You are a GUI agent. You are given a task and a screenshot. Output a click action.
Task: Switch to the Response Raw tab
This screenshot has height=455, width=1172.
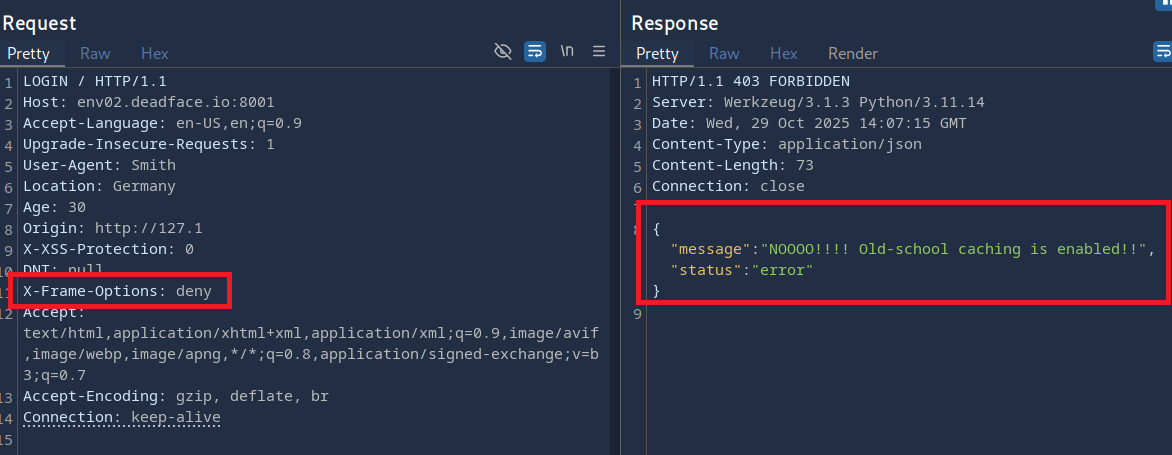(x=724, y=53)
